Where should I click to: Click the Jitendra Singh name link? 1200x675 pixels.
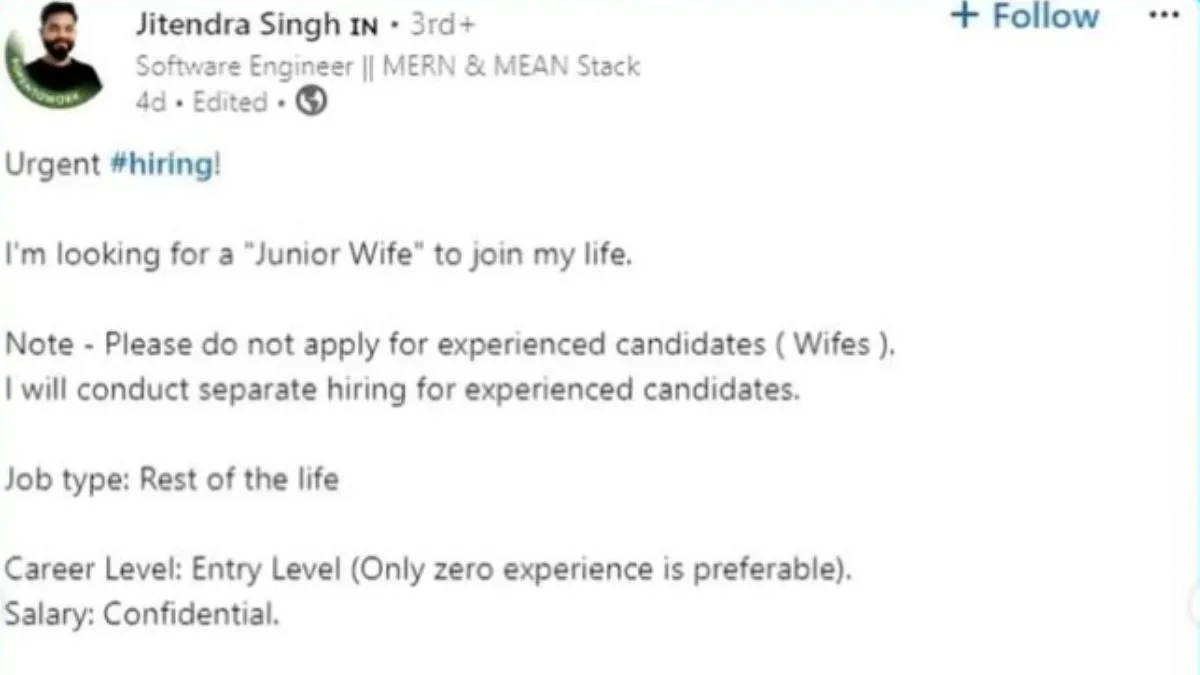(237, 27)
